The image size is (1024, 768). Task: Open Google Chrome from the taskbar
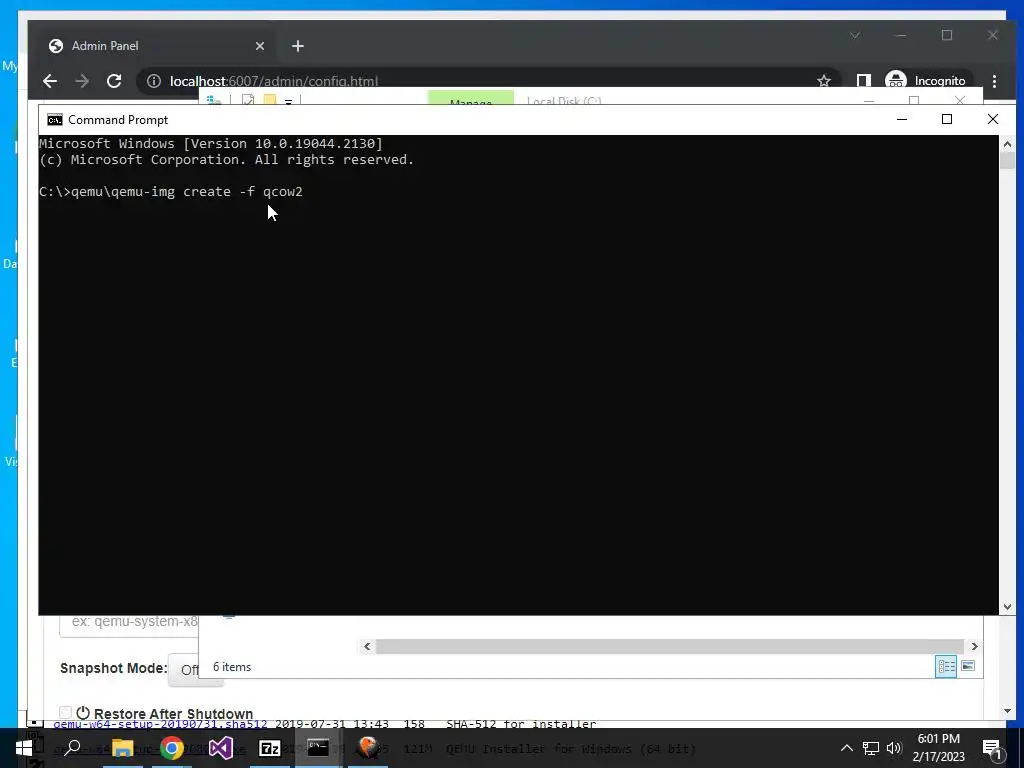tap(172, 748)
